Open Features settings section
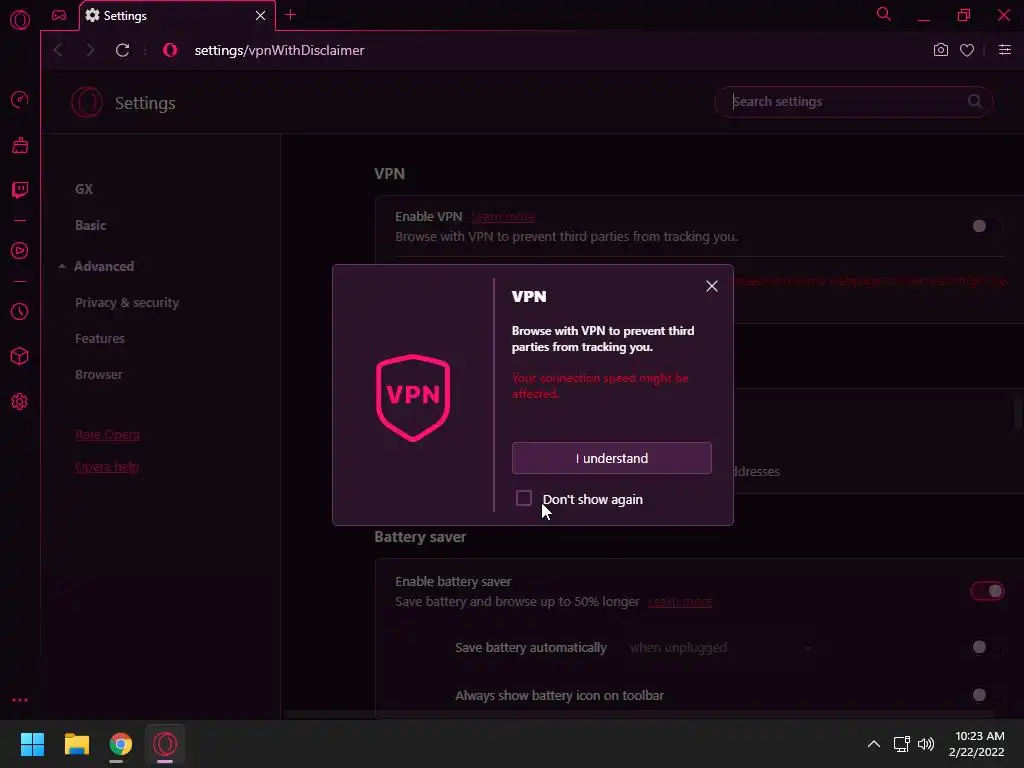Screen dimensions: 1024x768 [x=99, y=338]
